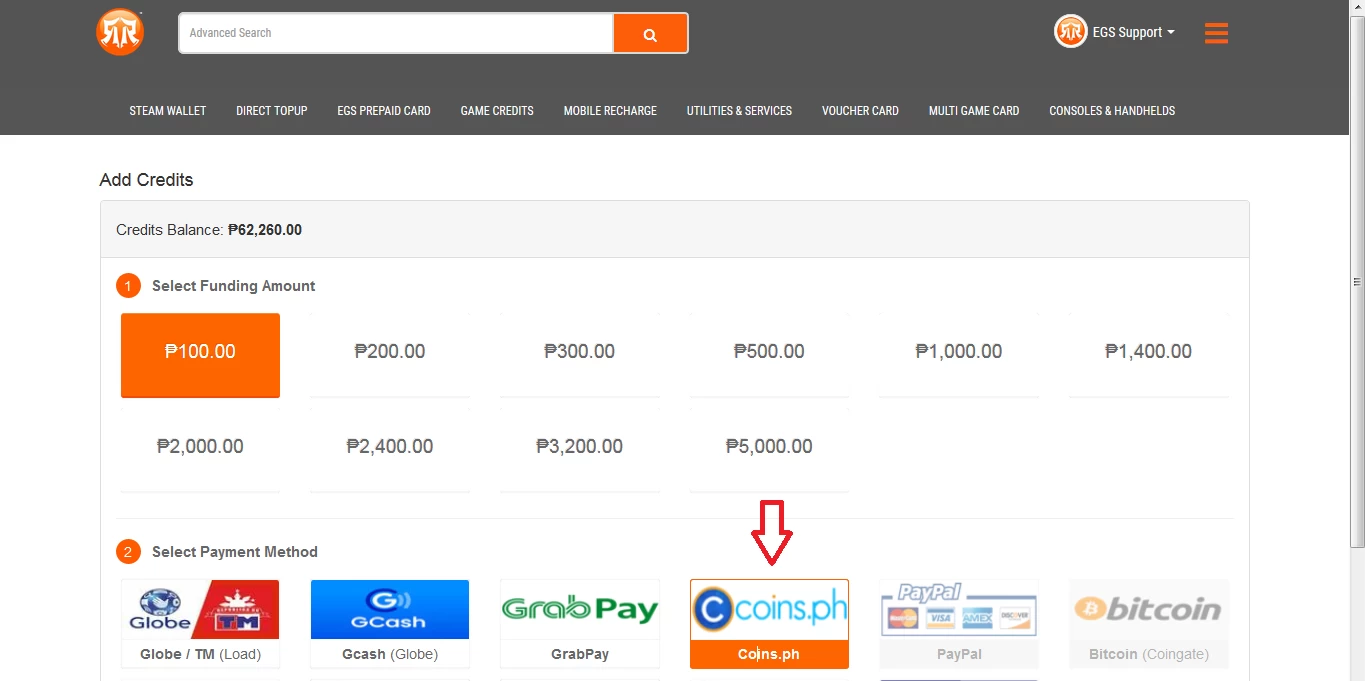Select the ₱1,400.00 funding amount

(x=1149, y=355)
